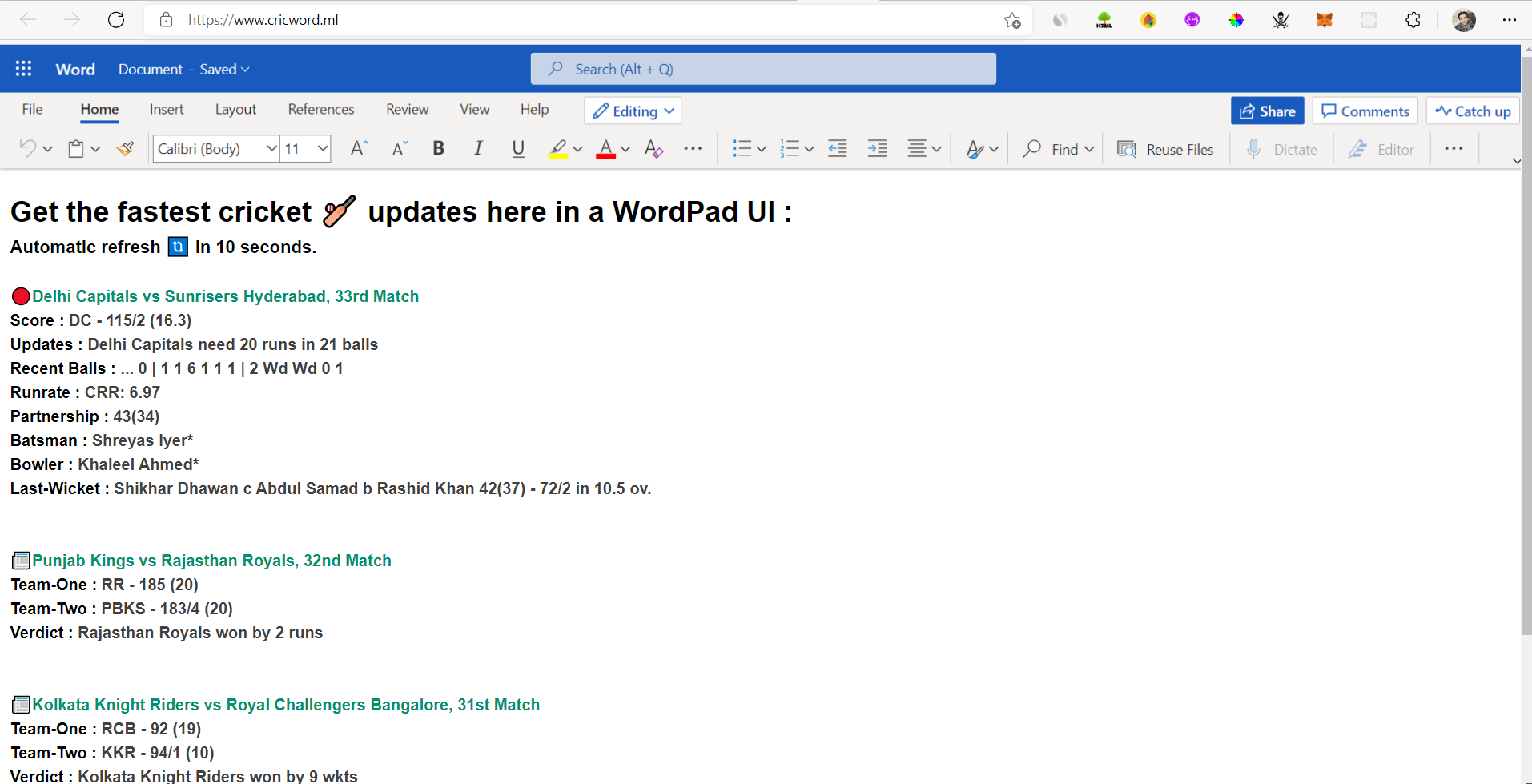Open the app launcher grid icon

(x=23, y=69)
